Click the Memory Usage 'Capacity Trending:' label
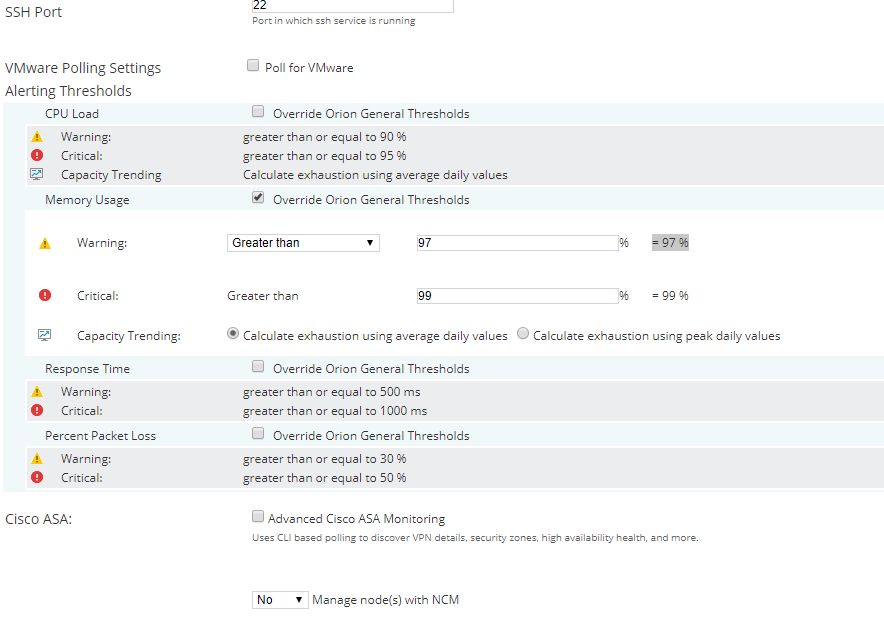The height and width of the screenshot is (643, 884). click(x=129, y=336)
